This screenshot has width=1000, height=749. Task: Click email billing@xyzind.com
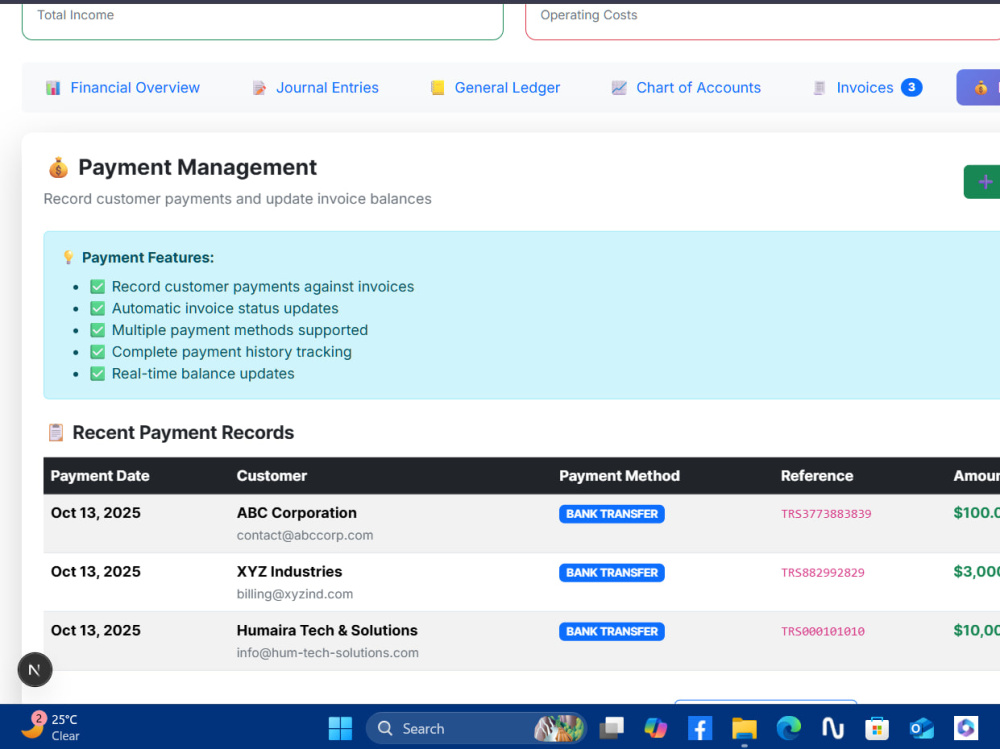coord(295,594)
